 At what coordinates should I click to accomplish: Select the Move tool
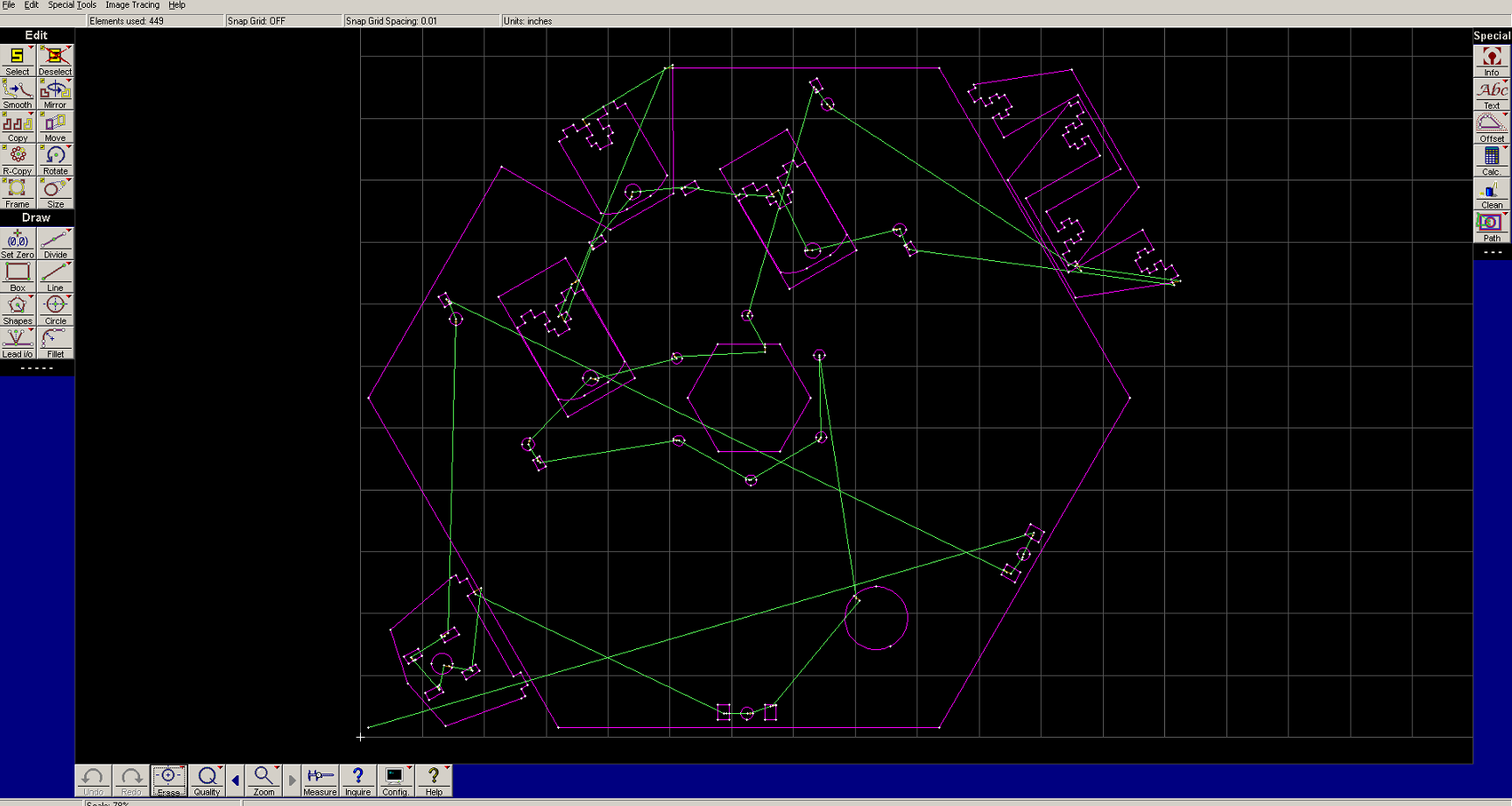pyautogui.click(x=55, y=127)
